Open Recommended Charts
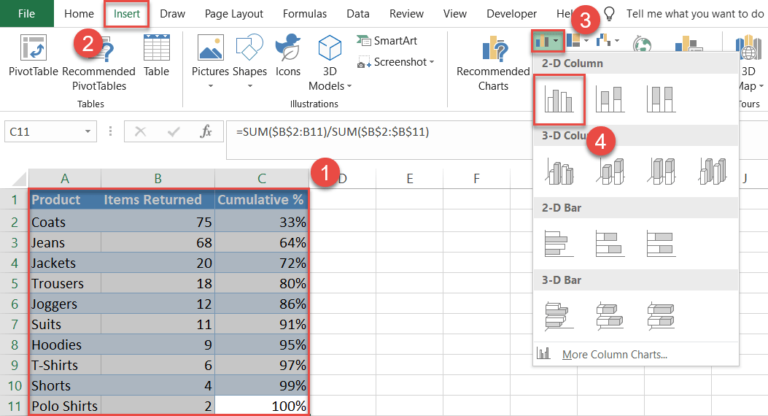Viewport: 768px width, 416px height. pyautogui.click(x=493, y=62)
